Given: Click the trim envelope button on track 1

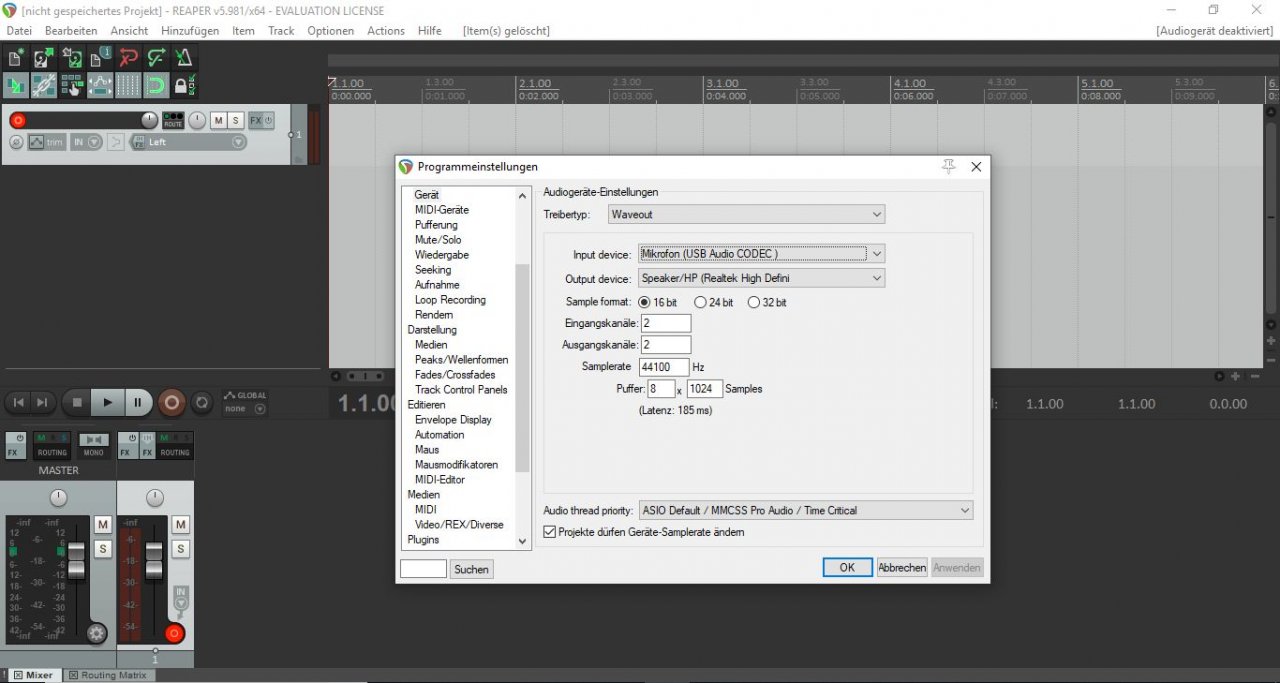Looking at the screenshot, I should point(46,142).
